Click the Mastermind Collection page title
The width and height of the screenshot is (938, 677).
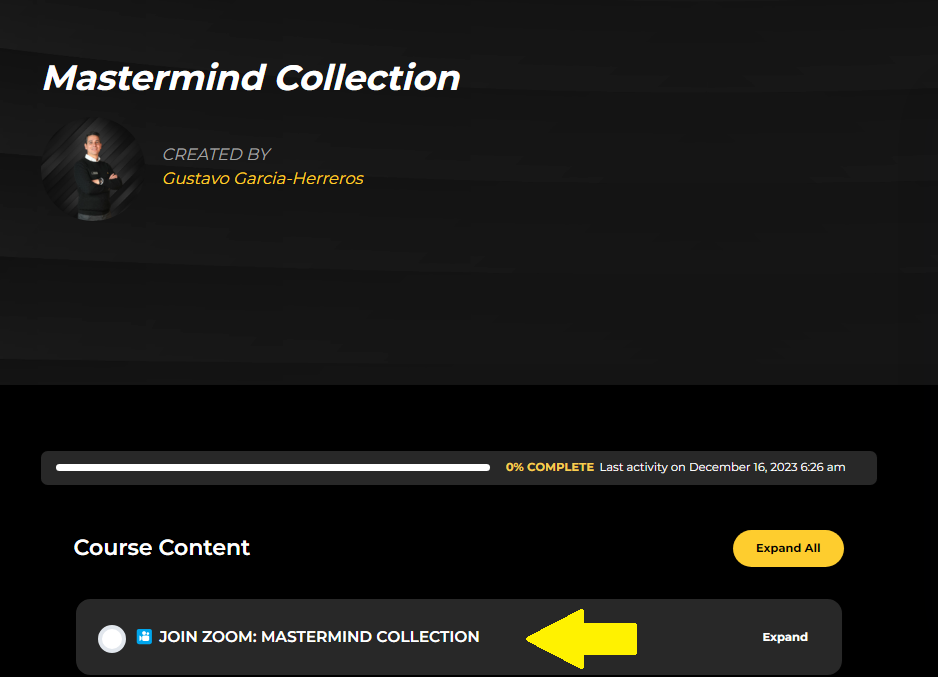click(x=251, y=78)
